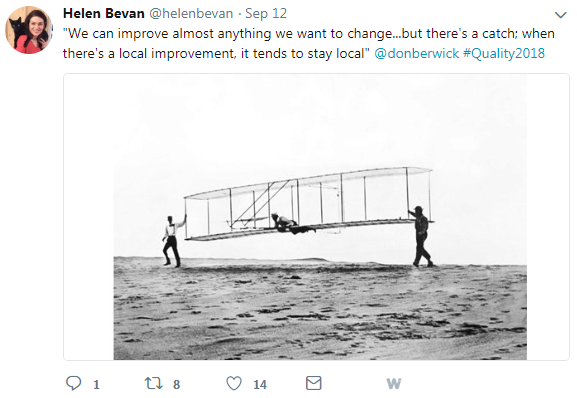577x398 pixels.
Task: View the retweet count of 8
Action: pos(177,385)
